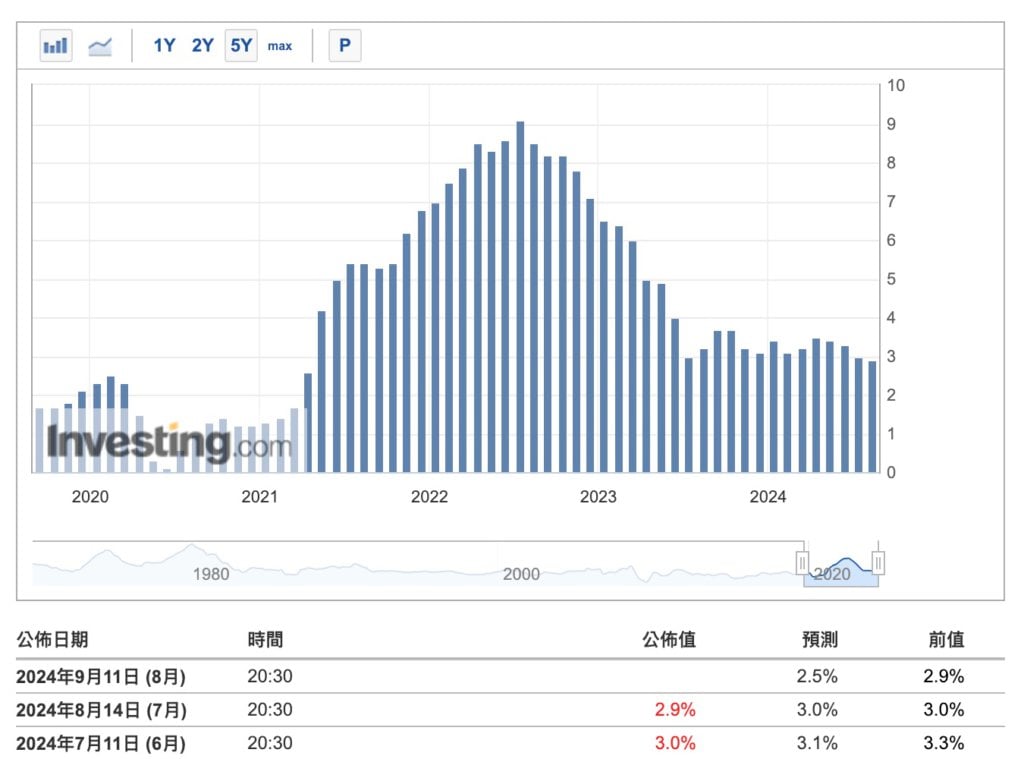Select the 1Y time range
The height and width of the screenshot is (759, 1024).
164,45
